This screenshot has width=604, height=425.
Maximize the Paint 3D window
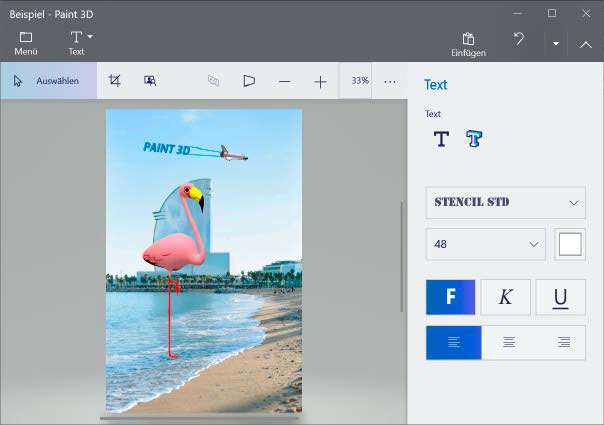click(552, 13)
